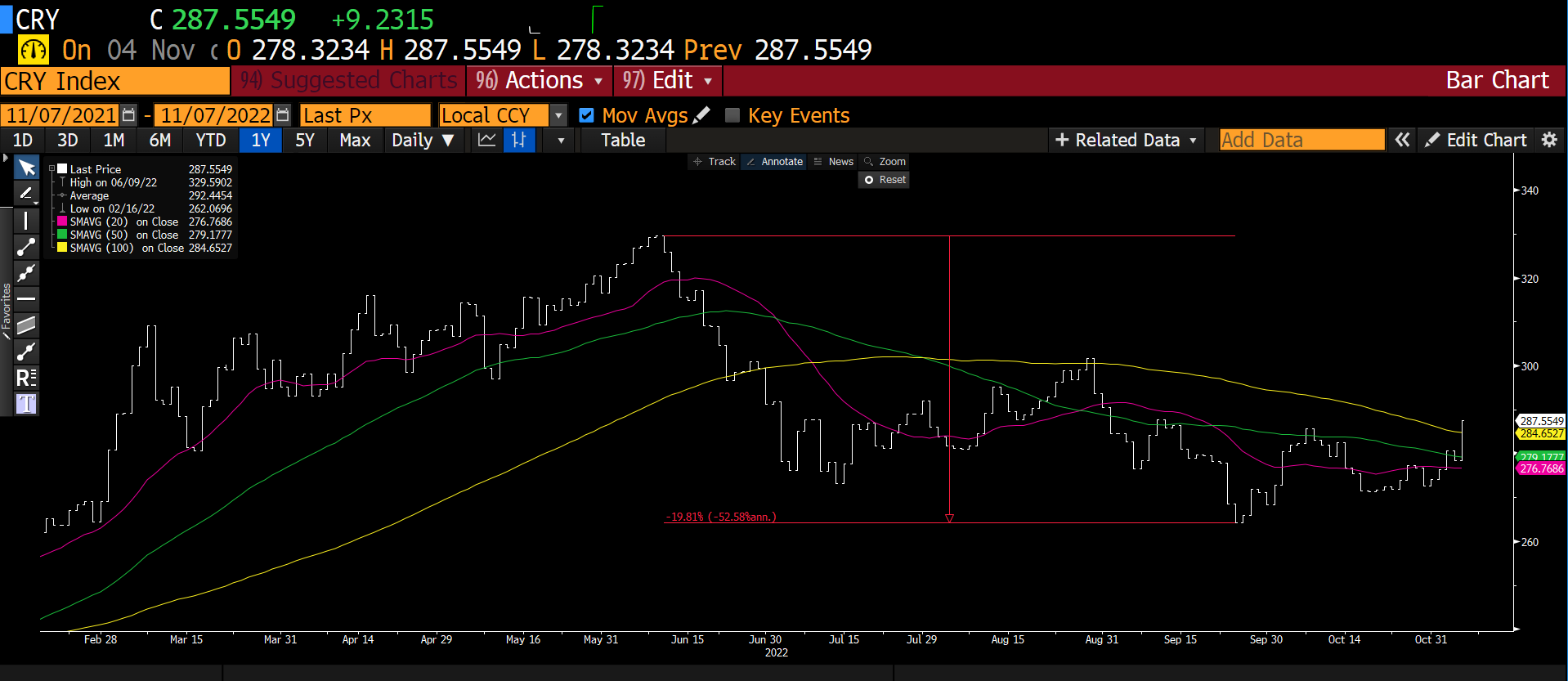Expand the Related Data dropdown
This screenshot has height=681, width=1568.
coord(1126,140)
